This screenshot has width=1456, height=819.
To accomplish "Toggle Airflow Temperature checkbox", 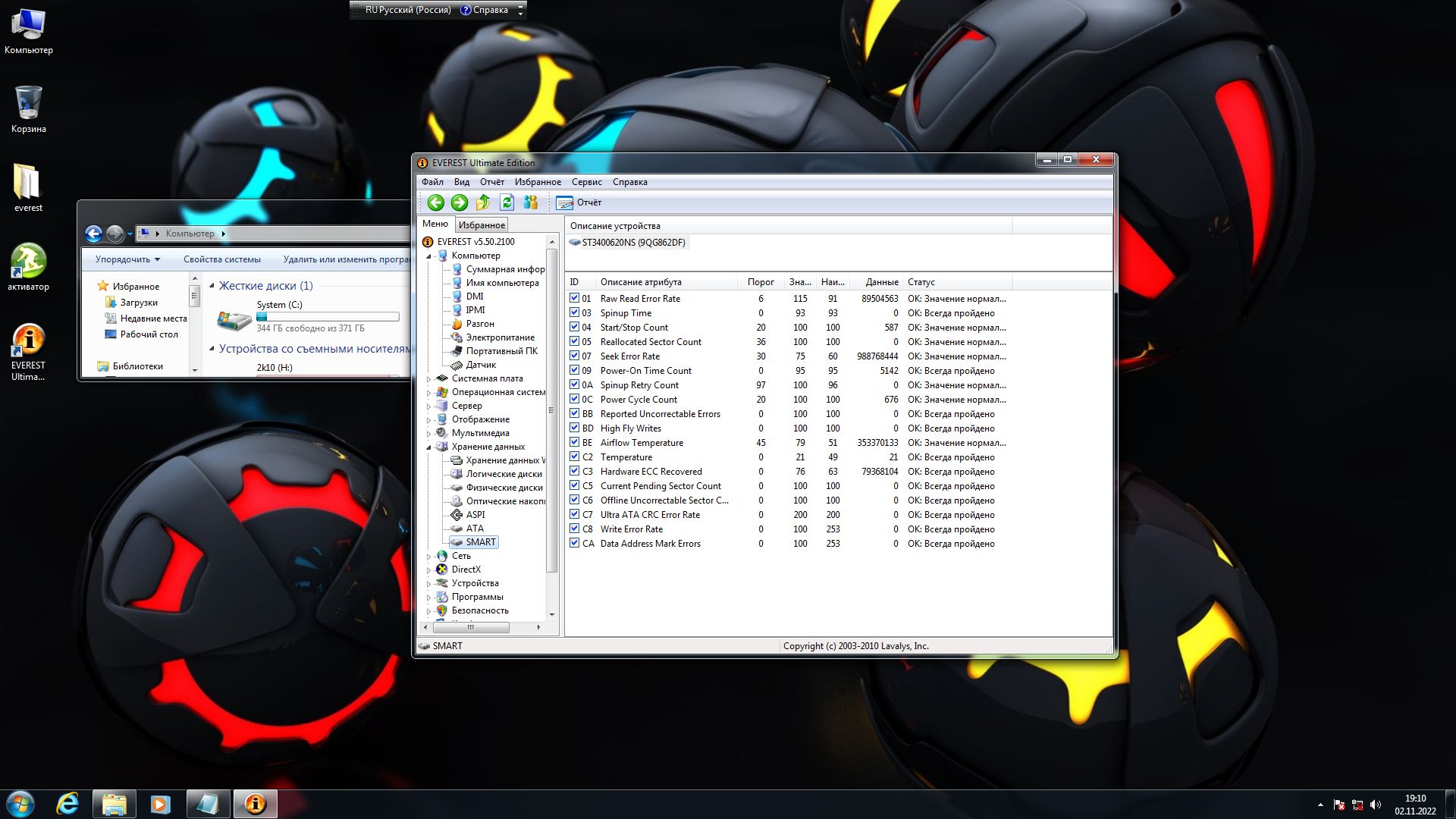I will pyautogui.click(x=574, y=442).
